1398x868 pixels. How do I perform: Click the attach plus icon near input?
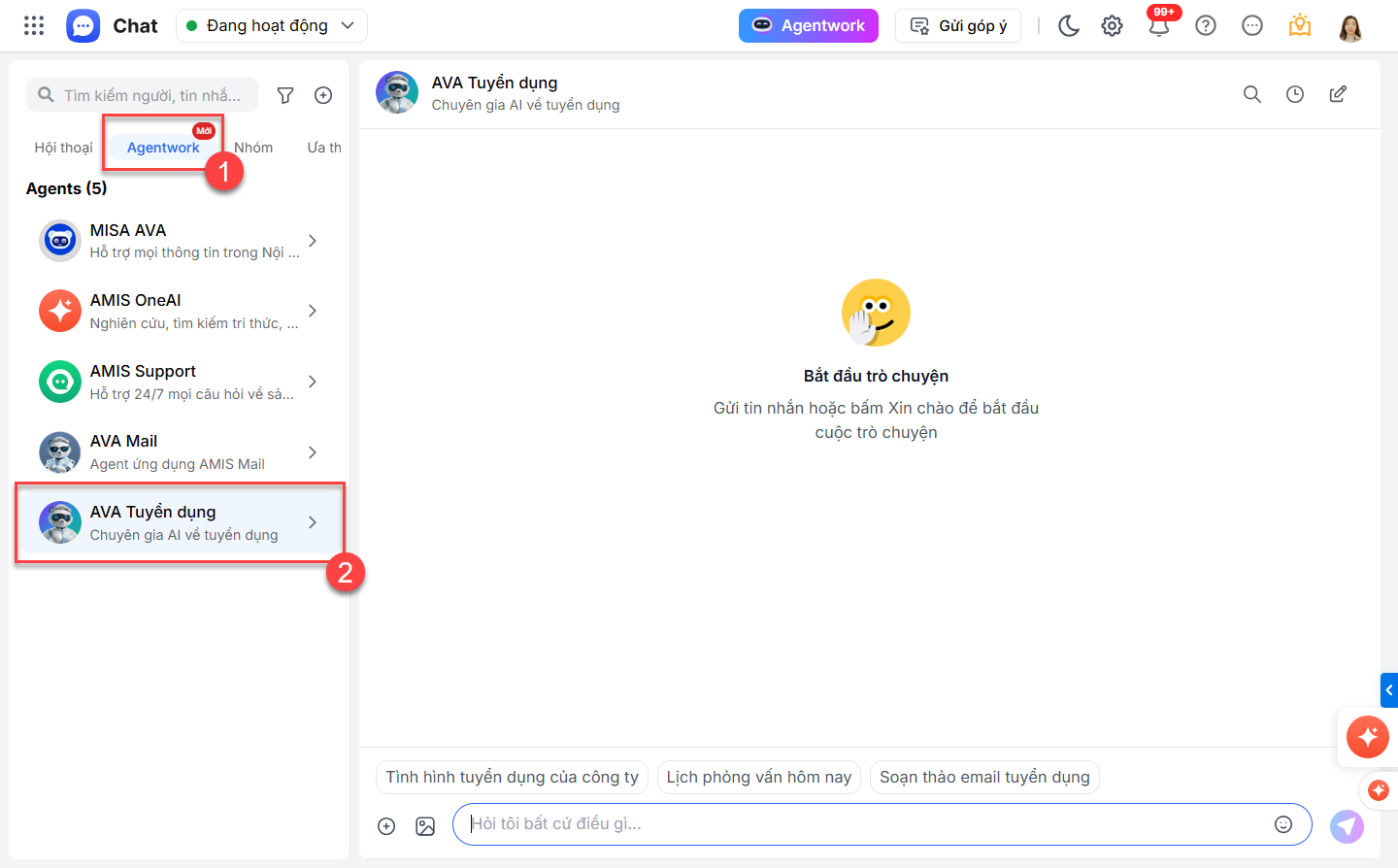(386, 826)
